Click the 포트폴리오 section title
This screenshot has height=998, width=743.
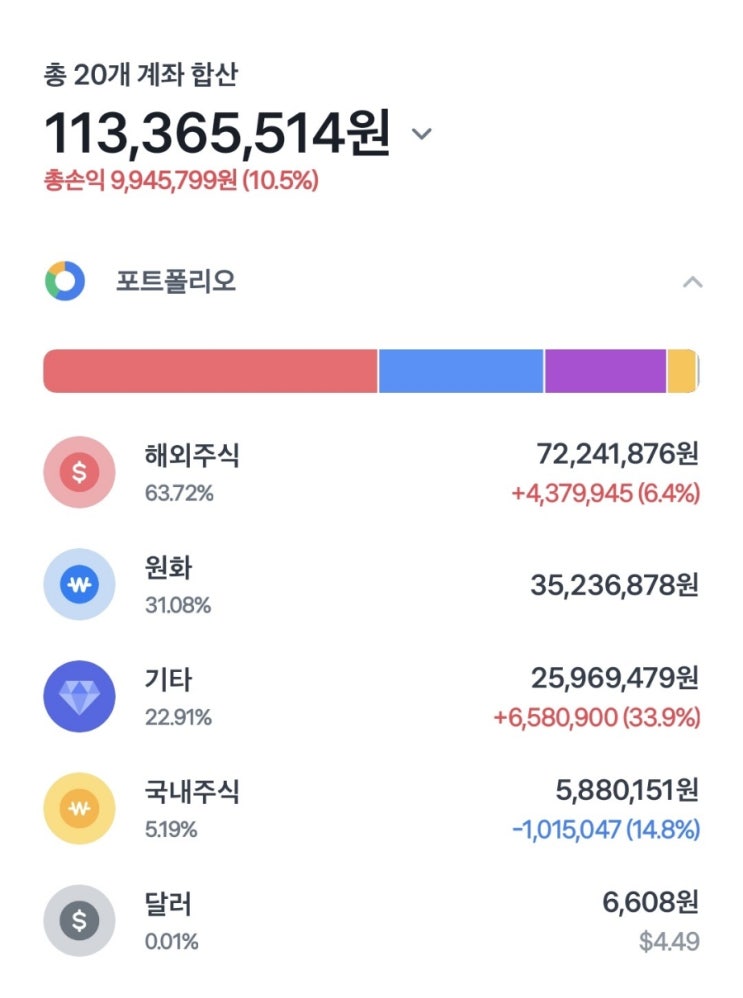tap(176, 281)
